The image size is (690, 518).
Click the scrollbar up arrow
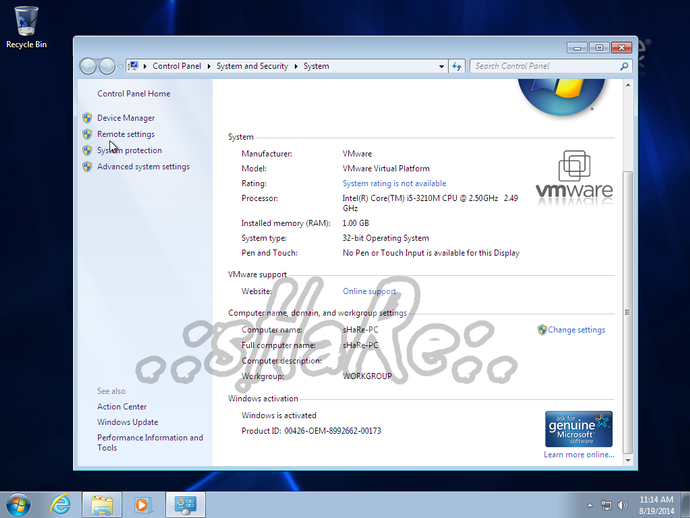(x=628, y=85)
